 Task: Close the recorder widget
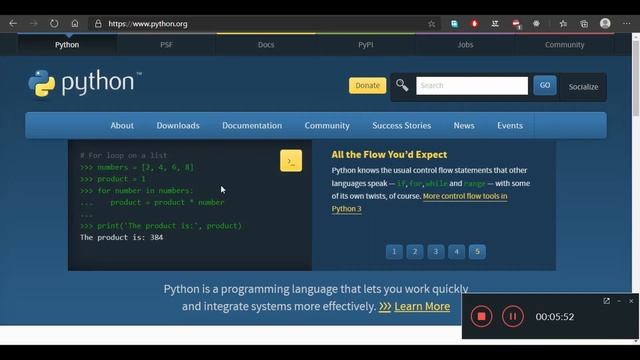(631, 301)
